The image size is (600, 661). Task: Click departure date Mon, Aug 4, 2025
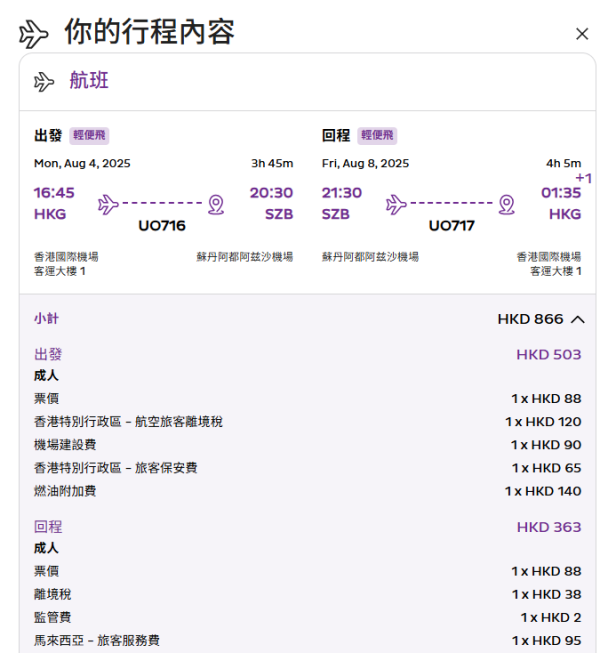pos(82,164)
